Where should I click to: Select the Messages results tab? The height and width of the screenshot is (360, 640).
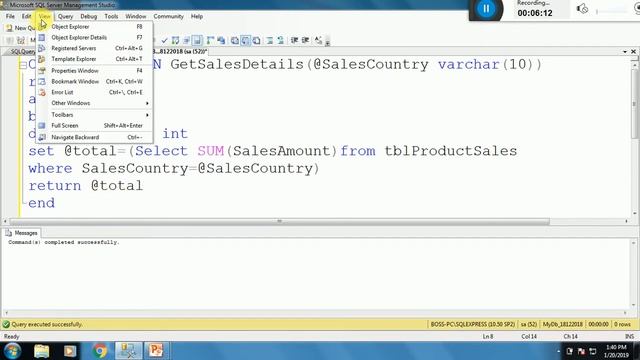pos(22,233)
